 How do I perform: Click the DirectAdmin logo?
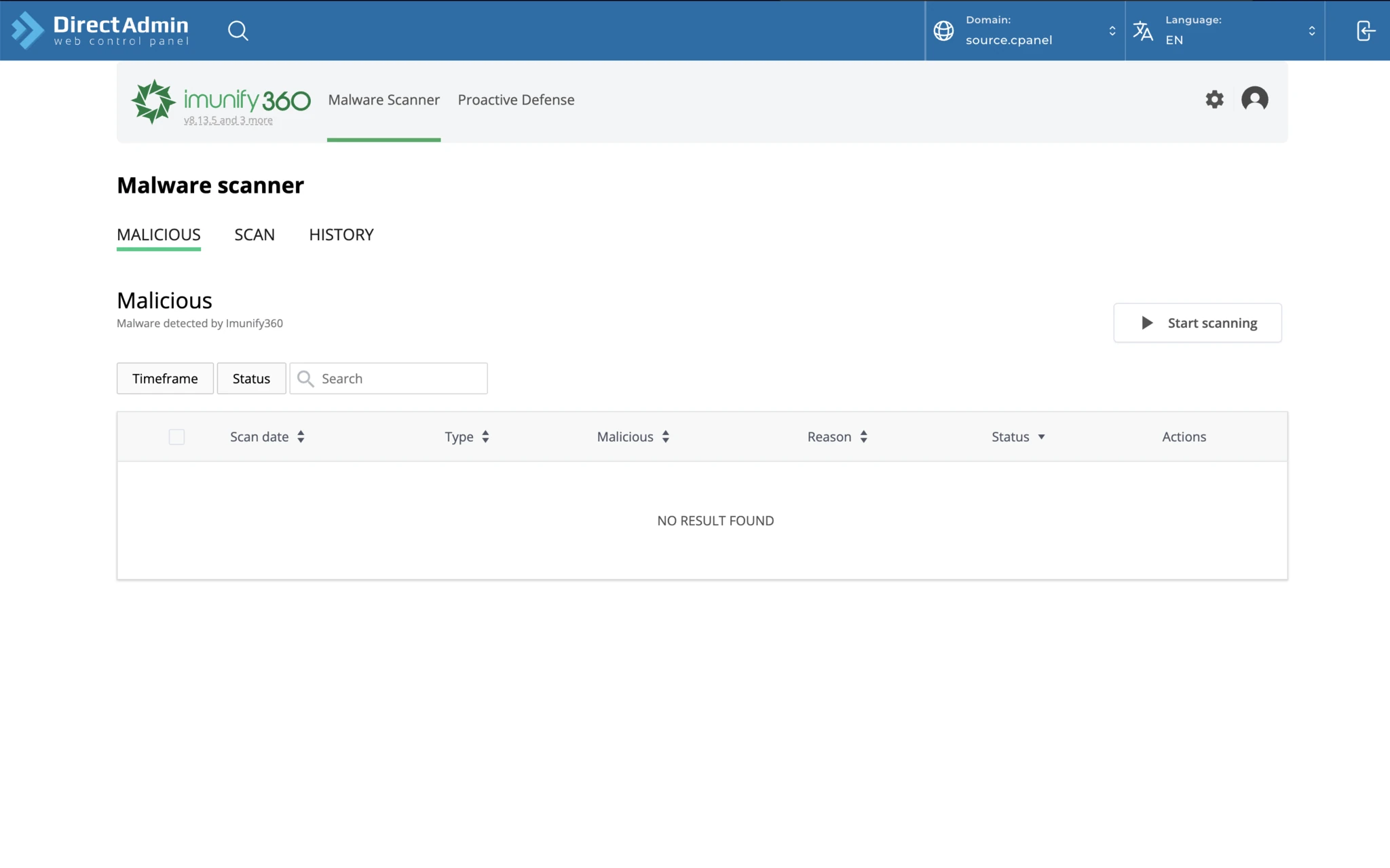tap(100, 31)
